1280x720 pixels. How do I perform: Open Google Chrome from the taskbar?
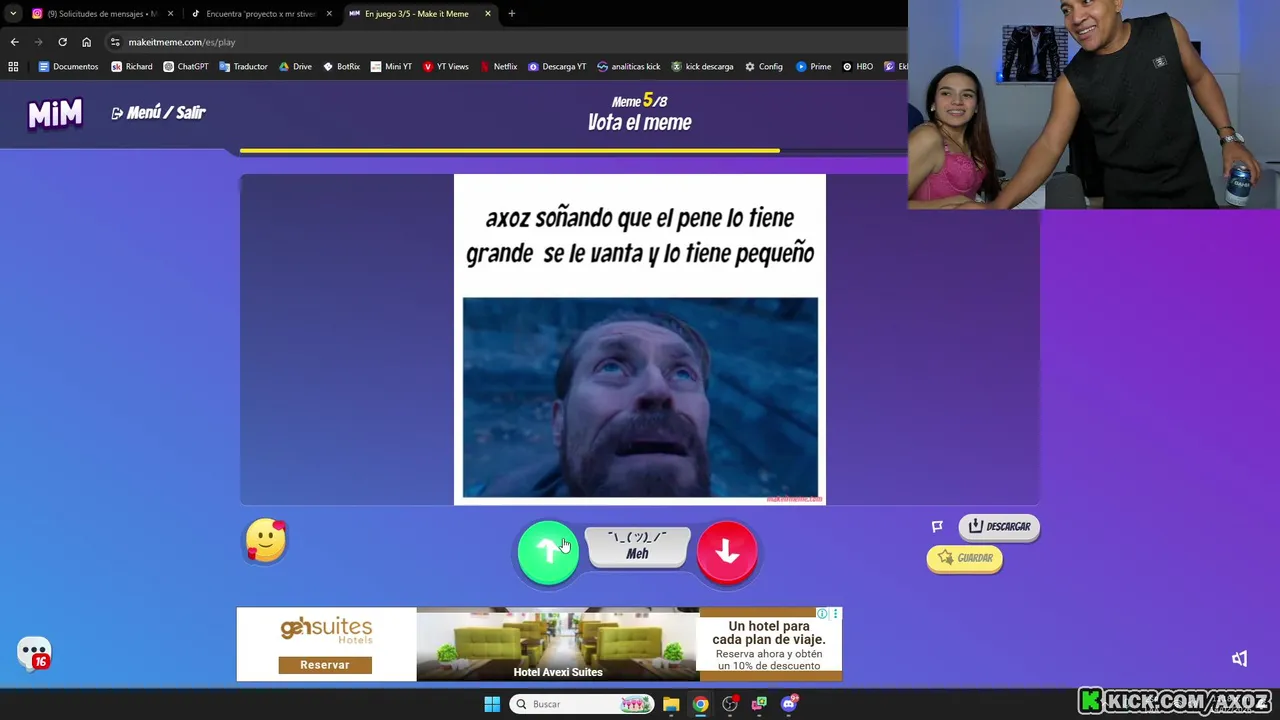pos(700,704)
